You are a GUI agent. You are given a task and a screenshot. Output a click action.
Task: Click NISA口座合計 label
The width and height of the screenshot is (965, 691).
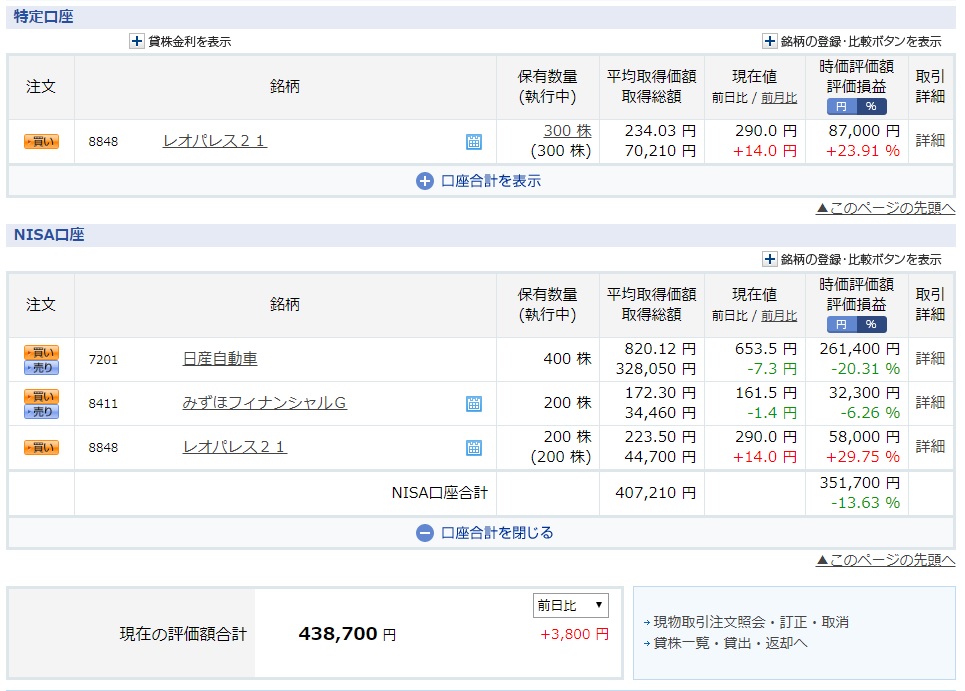pos(439,493)
